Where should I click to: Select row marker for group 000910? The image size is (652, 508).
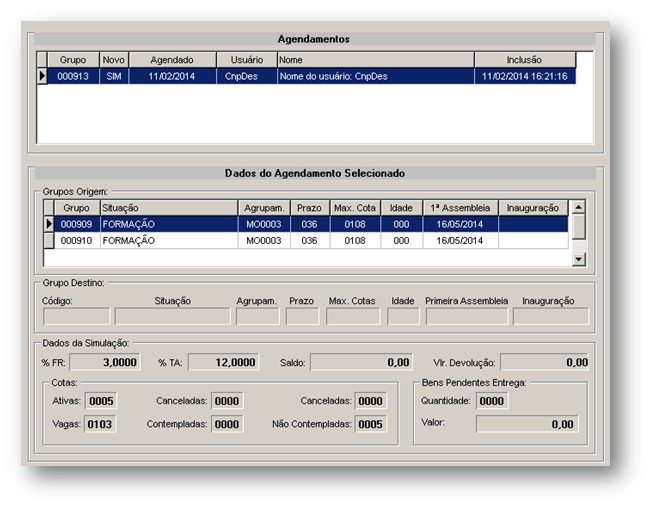49,240
